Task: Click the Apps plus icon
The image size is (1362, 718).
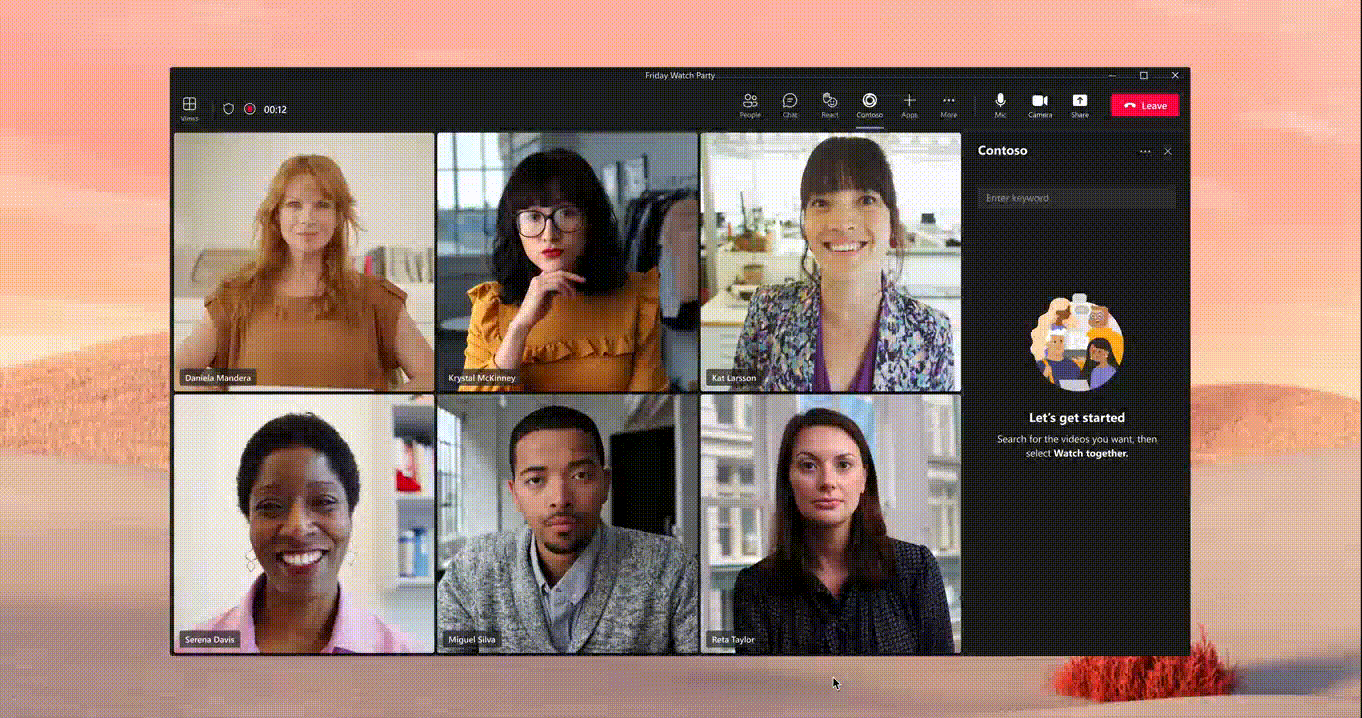Action: [x=909, y=104]
